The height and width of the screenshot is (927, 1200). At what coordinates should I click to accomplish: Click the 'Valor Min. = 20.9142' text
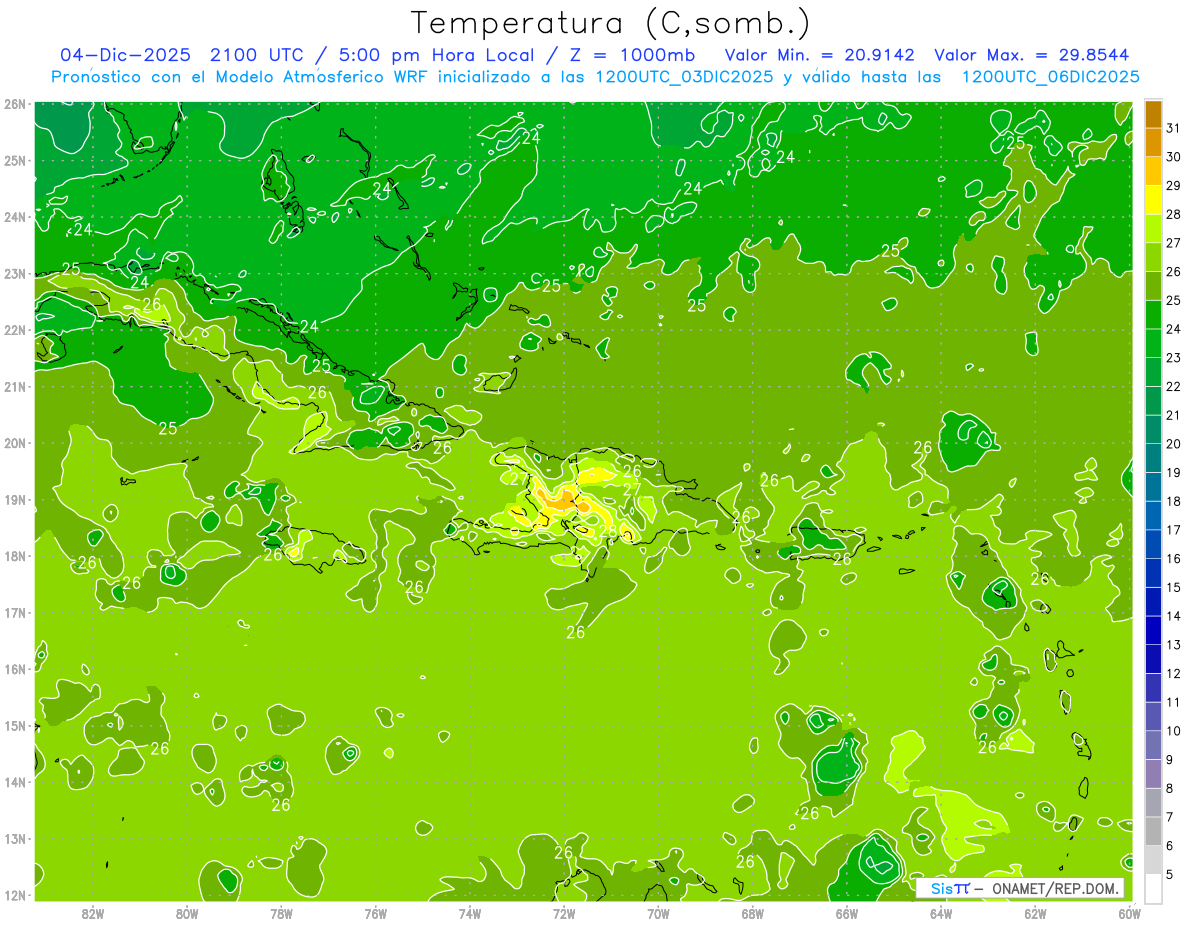click(821, 54)
